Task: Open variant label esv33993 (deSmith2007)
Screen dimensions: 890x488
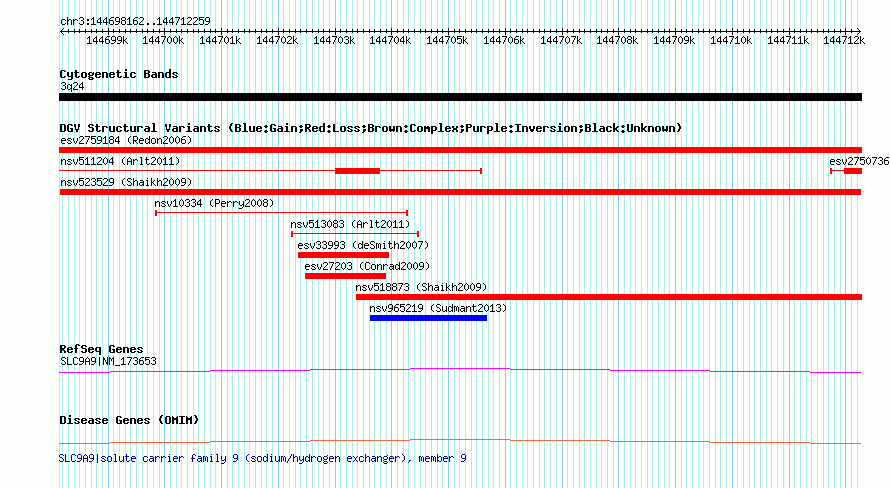Action: pos(363,245)
